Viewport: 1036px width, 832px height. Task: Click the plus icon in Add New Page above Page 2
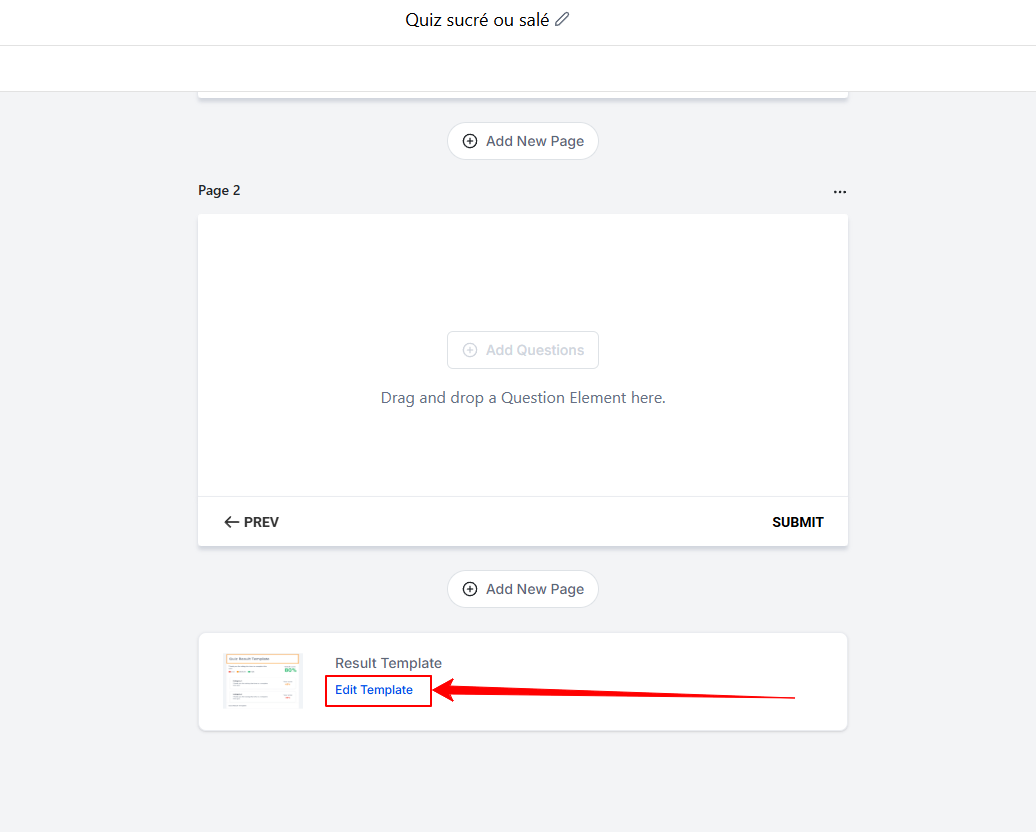tap(470, 141)
